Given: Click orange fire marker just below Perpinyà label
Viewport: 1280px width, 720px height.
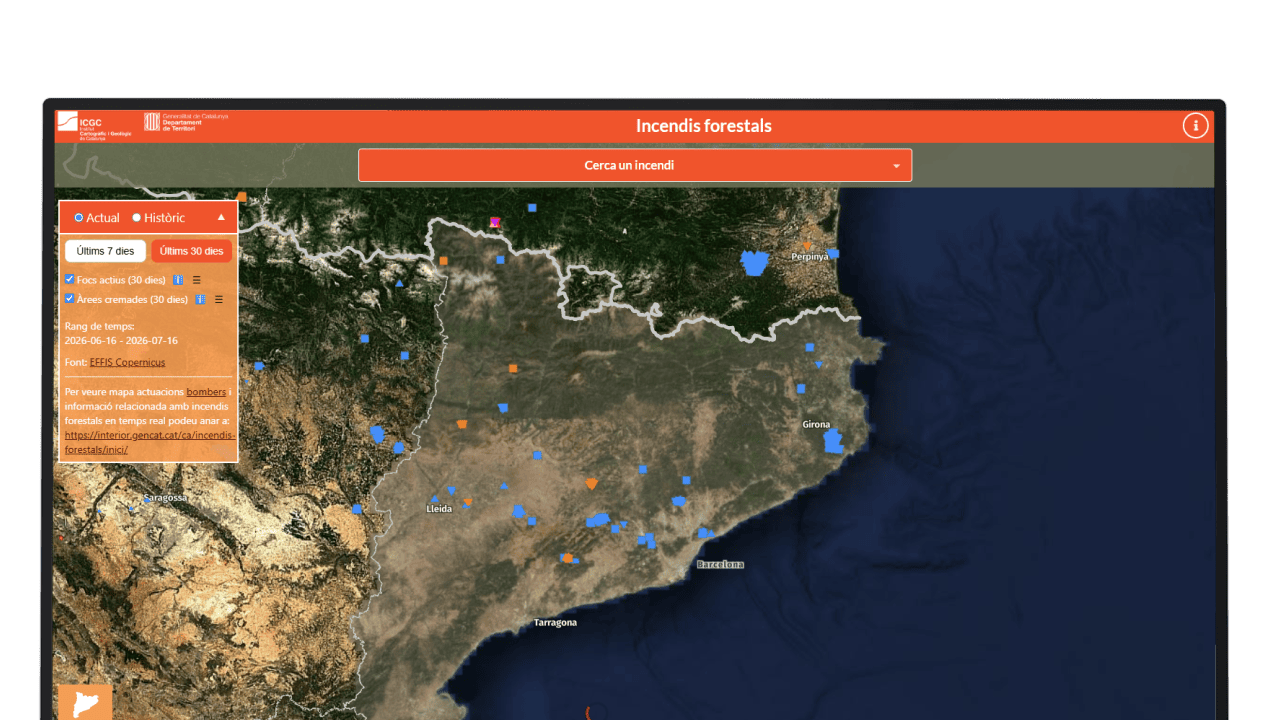Looking at the screenshot, I should point(807,245).
